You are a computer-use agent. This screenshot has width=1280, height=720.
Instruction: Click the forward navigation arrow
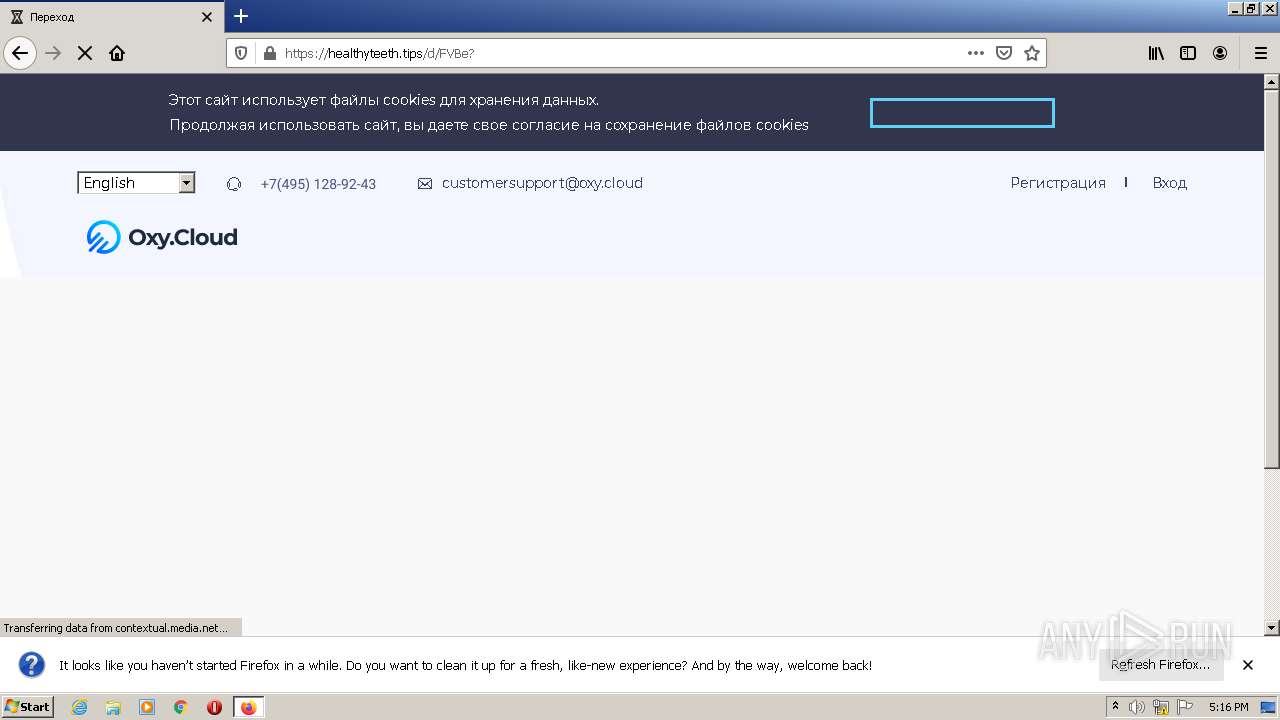[54, 53]
